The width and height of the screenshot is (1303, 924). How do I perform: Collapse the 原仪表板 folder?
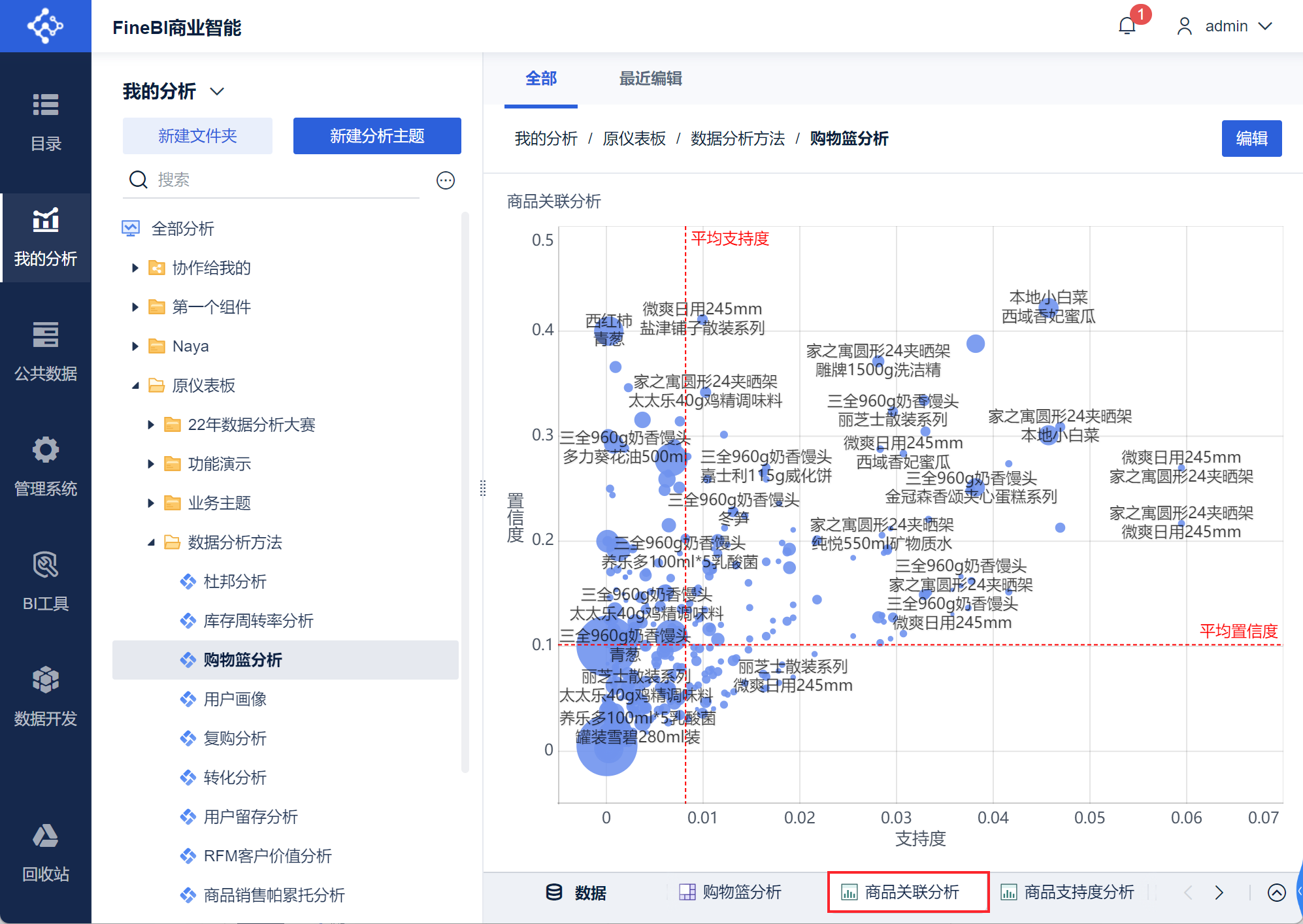(x=135, y=386)
